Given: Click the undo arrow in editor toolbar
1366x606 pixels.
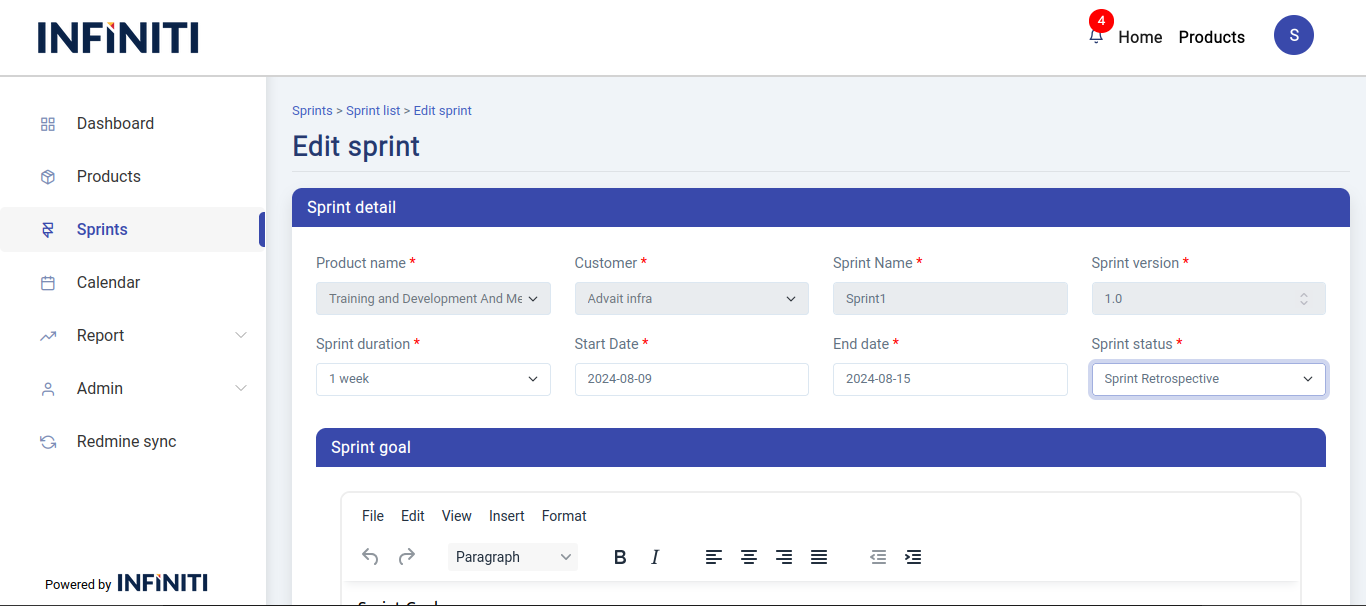Looking at the screenshot, I should click(370, 557).
